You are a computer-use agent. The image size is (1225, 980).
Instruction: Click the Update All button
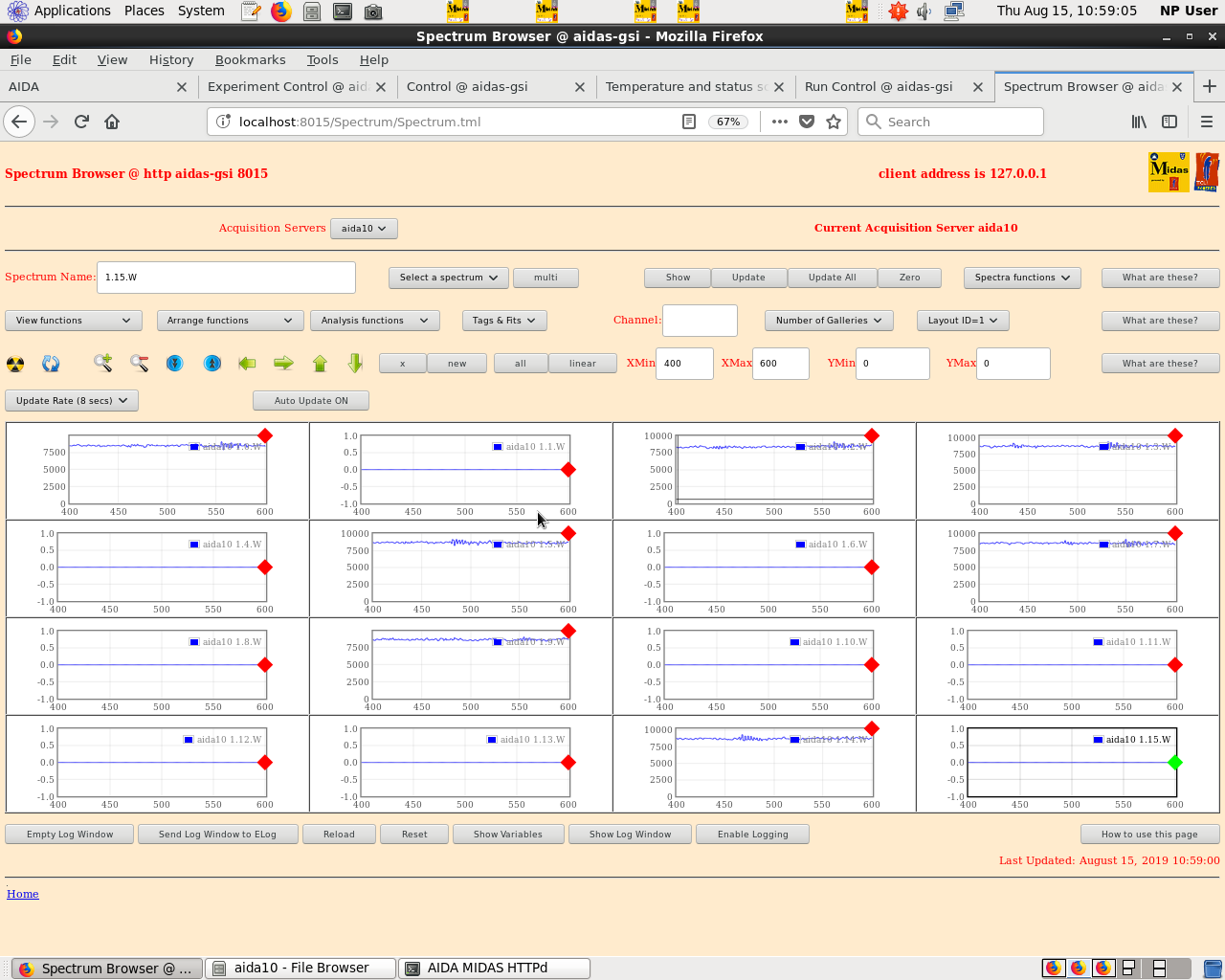click(831, 278)
